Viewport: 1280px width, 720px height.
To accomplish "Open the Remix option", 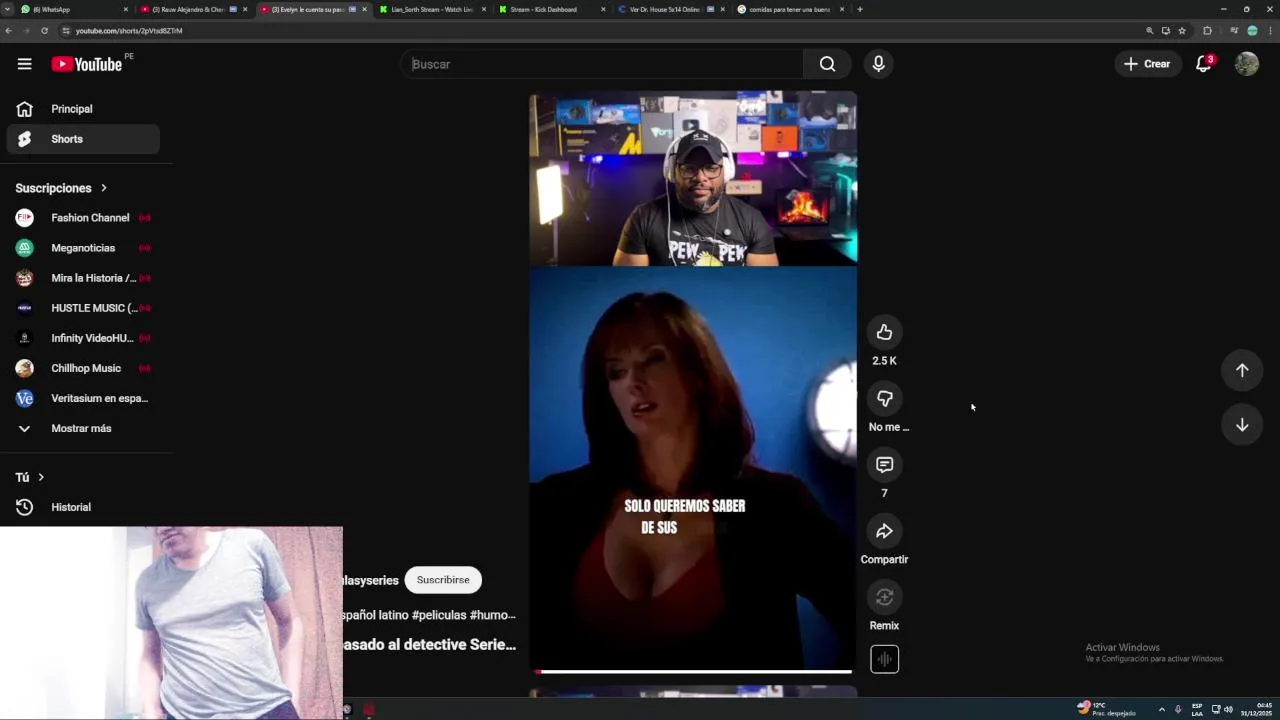I will point(884,597).
